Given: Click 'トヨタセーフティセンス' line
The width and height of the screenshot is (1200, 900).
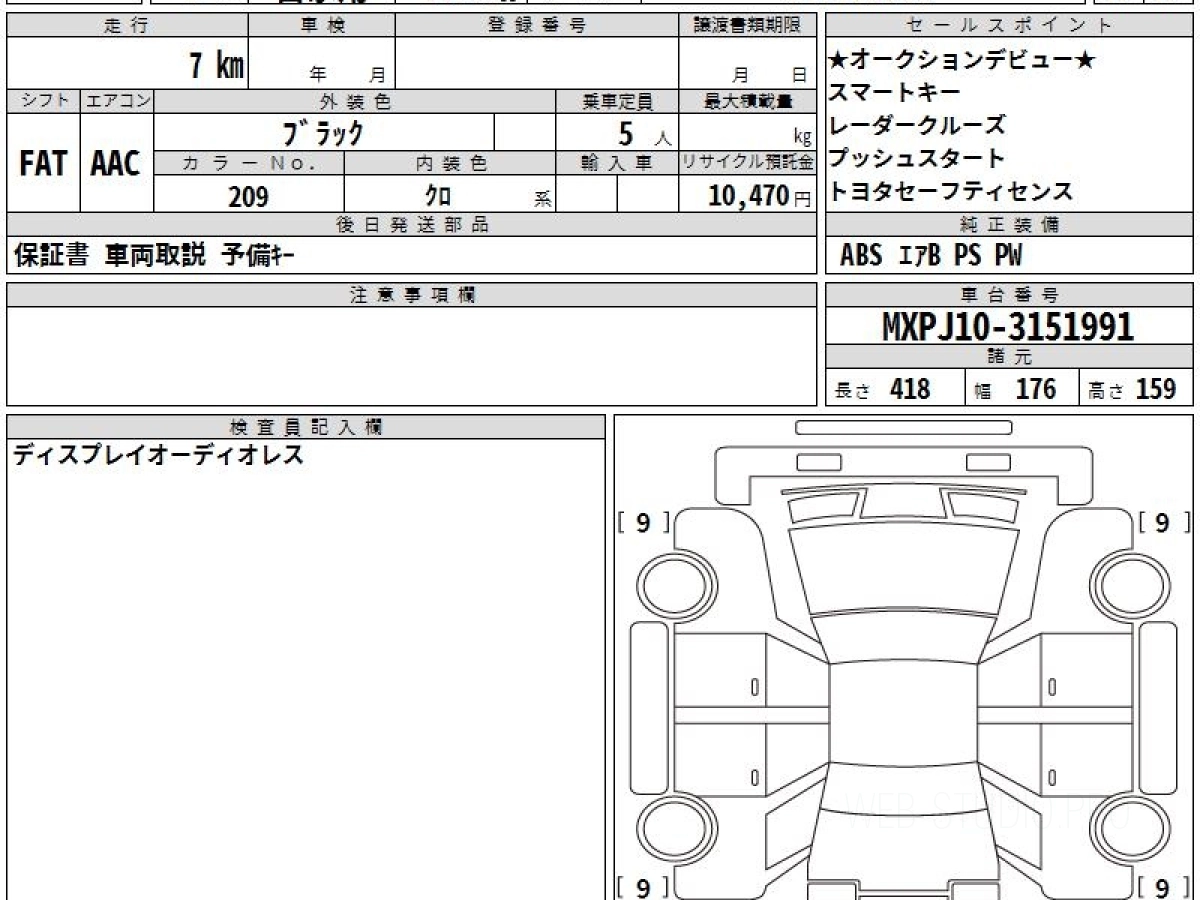Looking at the screenshot, I should (951, 191).
